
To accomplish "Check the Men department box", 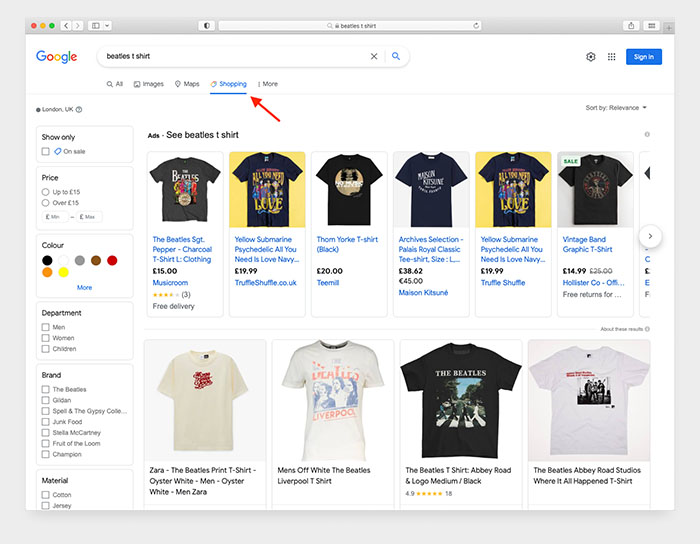I will [x=46, y=327].
